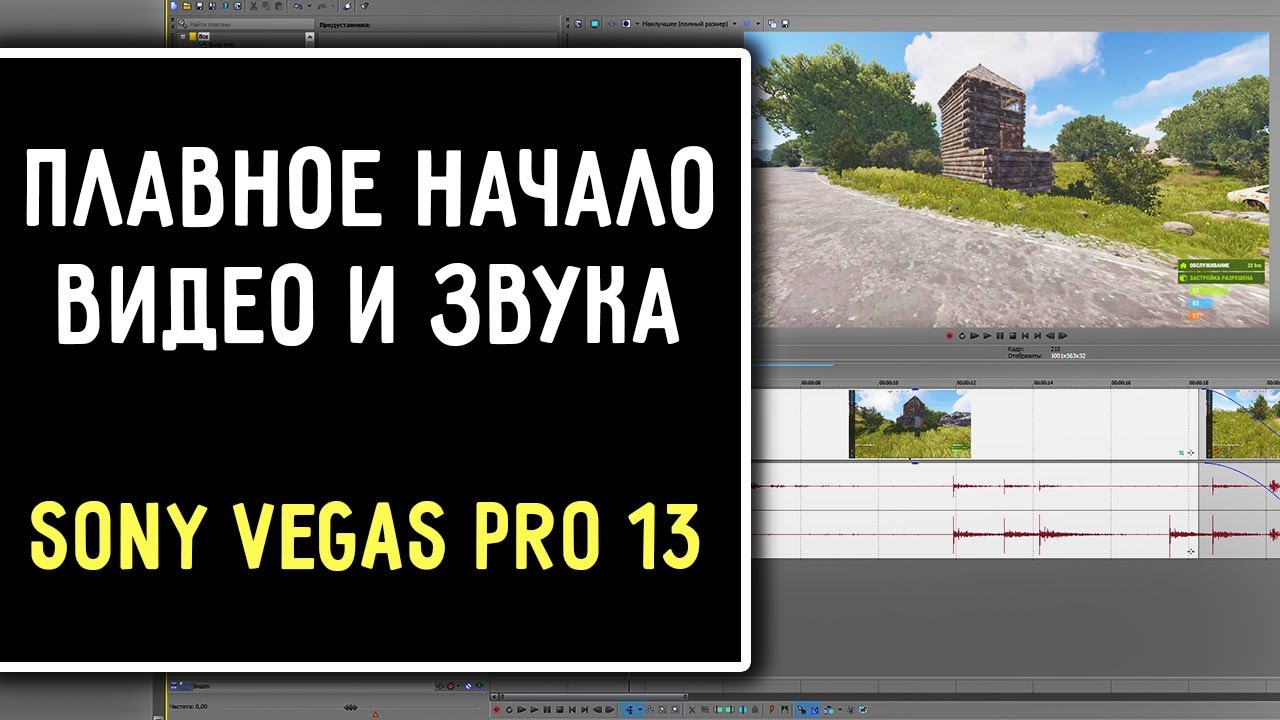Click the New project icon in top toolbar
This screenshot has width=1280, height=720.
coord(174,6)
